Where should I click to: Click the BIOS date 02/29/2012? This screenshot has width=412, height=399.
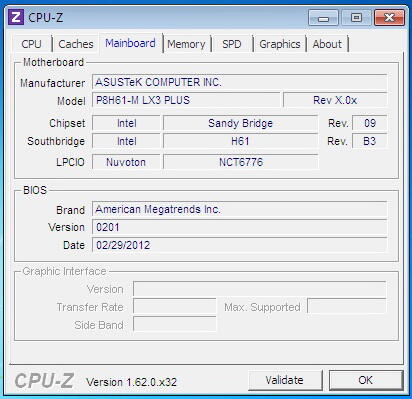[239, 245]
